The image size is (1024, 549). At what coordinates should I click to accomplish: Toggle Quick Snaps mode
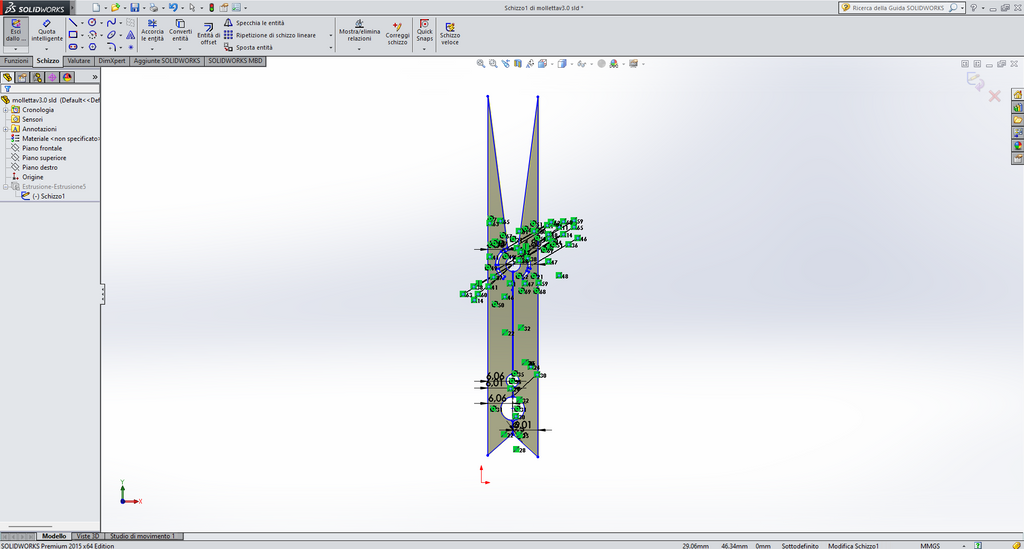click(x=424, y=31)
